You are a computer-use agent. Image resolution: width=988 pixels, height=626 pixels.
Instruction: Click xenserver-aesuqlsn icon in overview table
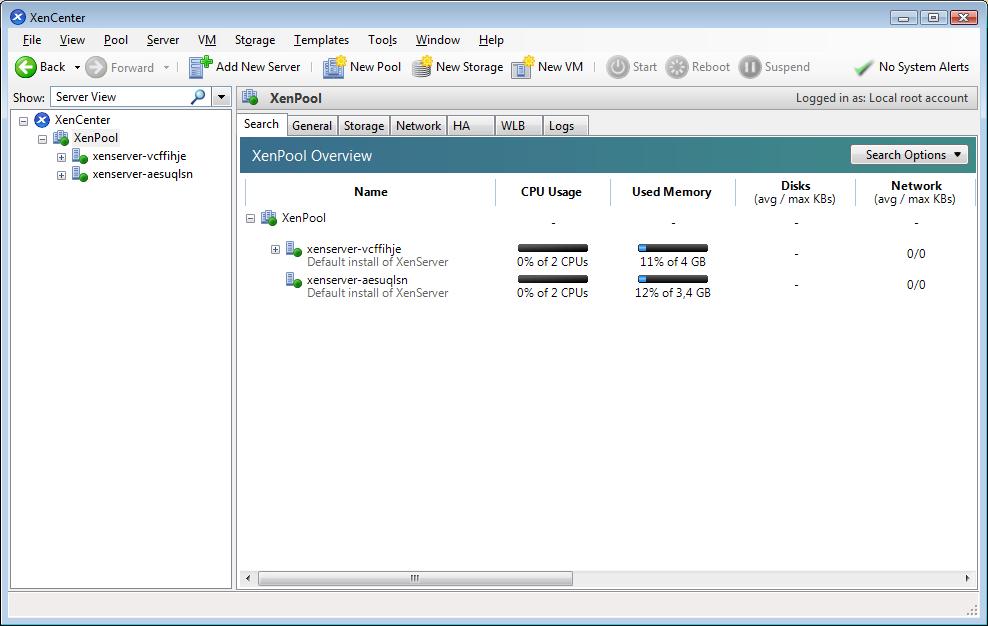294,280
